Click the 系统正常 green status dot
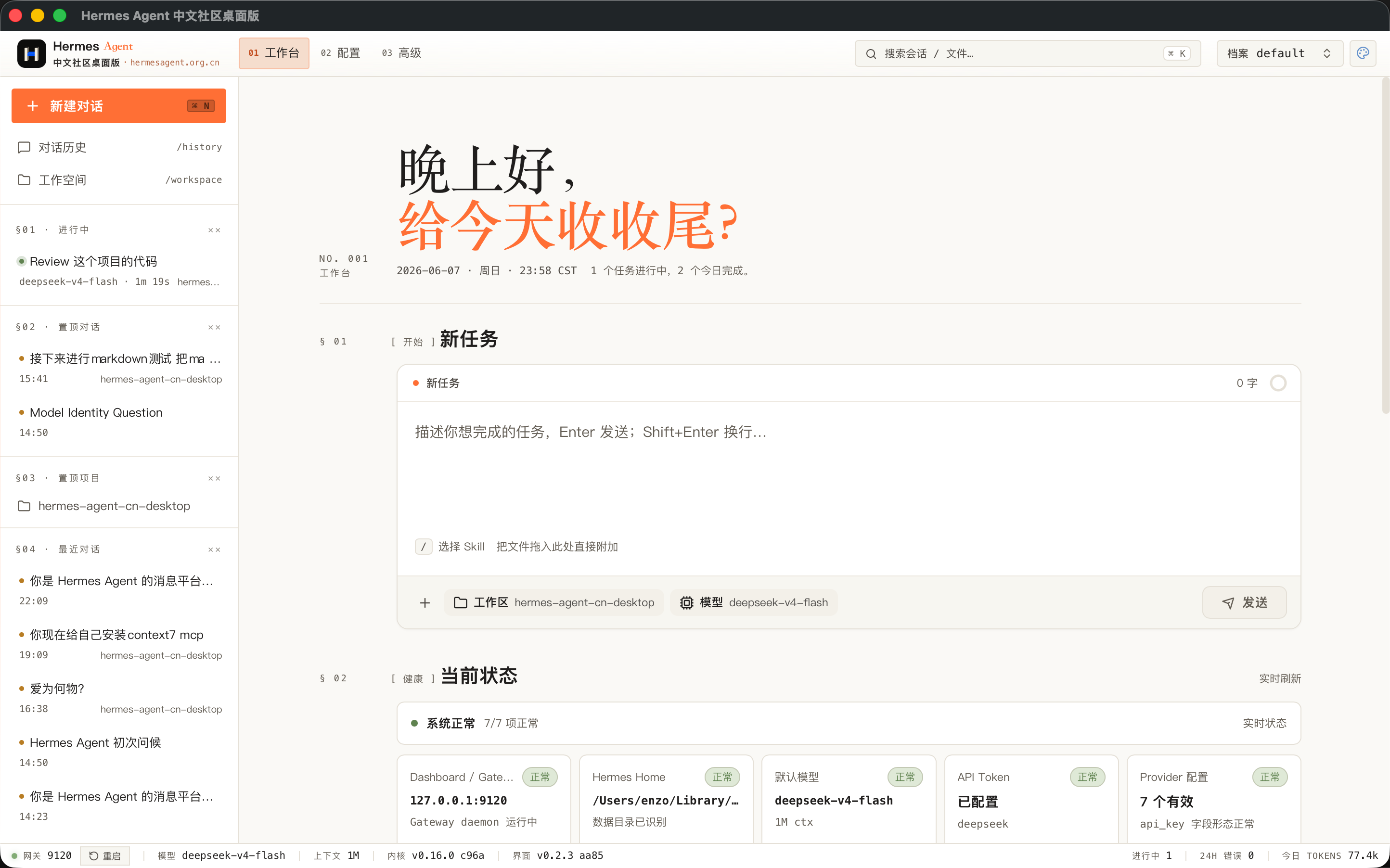Viewport: 1390px width, 868px height. point(414,723)
